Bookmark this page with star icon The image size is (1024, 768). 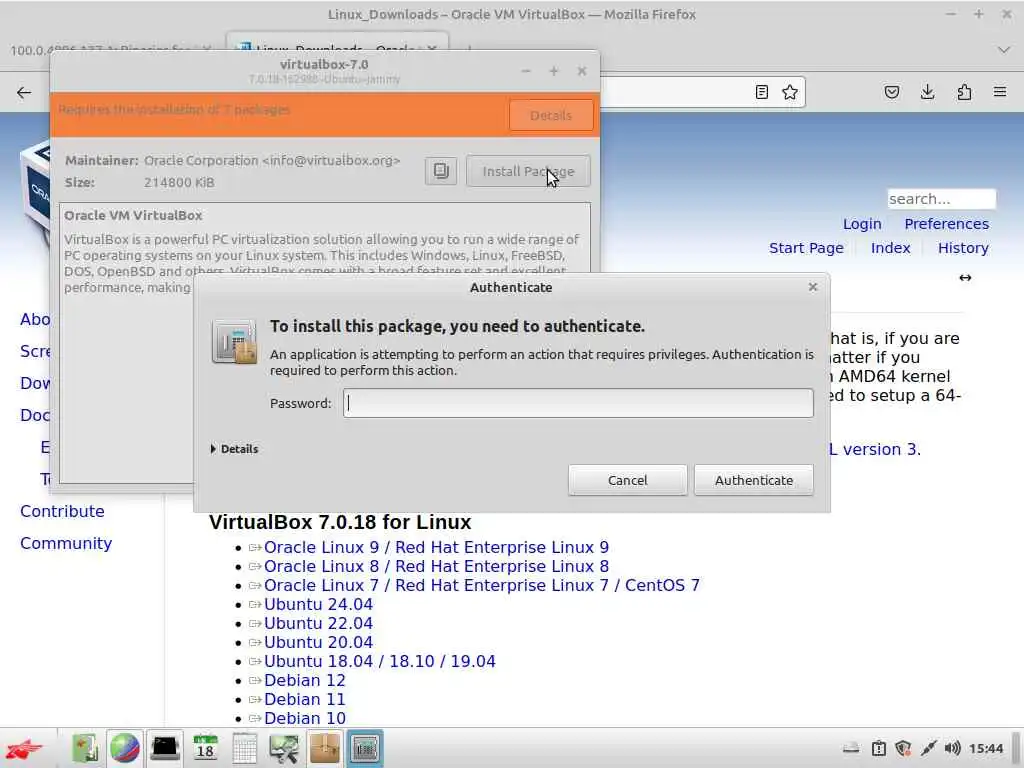pos(790,92)
